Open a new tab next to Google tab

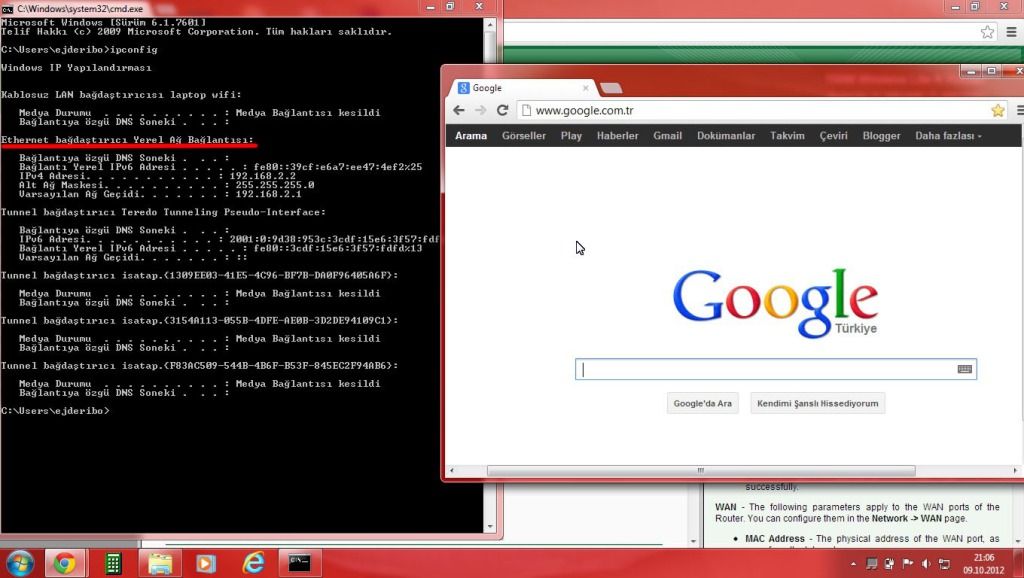(x=611, y=88)
